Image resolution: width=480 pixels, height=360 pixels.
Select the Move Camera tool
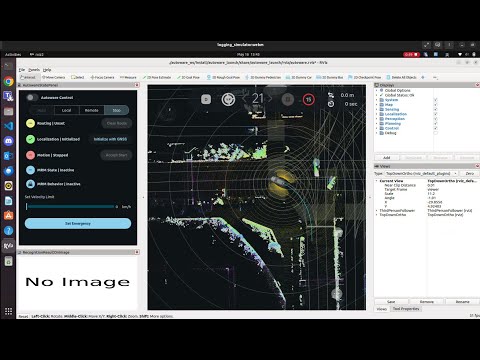point(54,77)
